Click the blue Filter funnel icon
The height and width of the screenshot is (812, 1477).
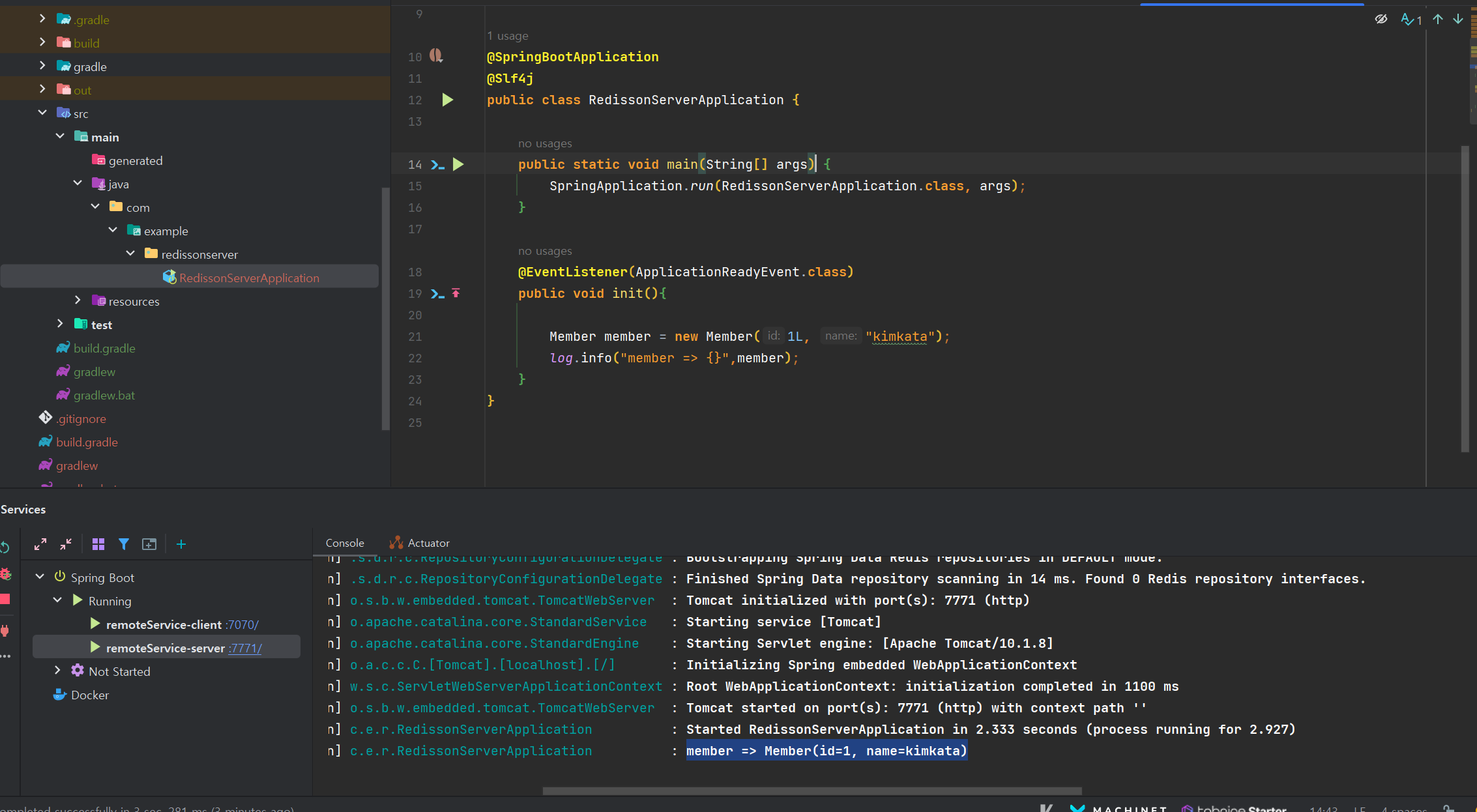[124, 544]
